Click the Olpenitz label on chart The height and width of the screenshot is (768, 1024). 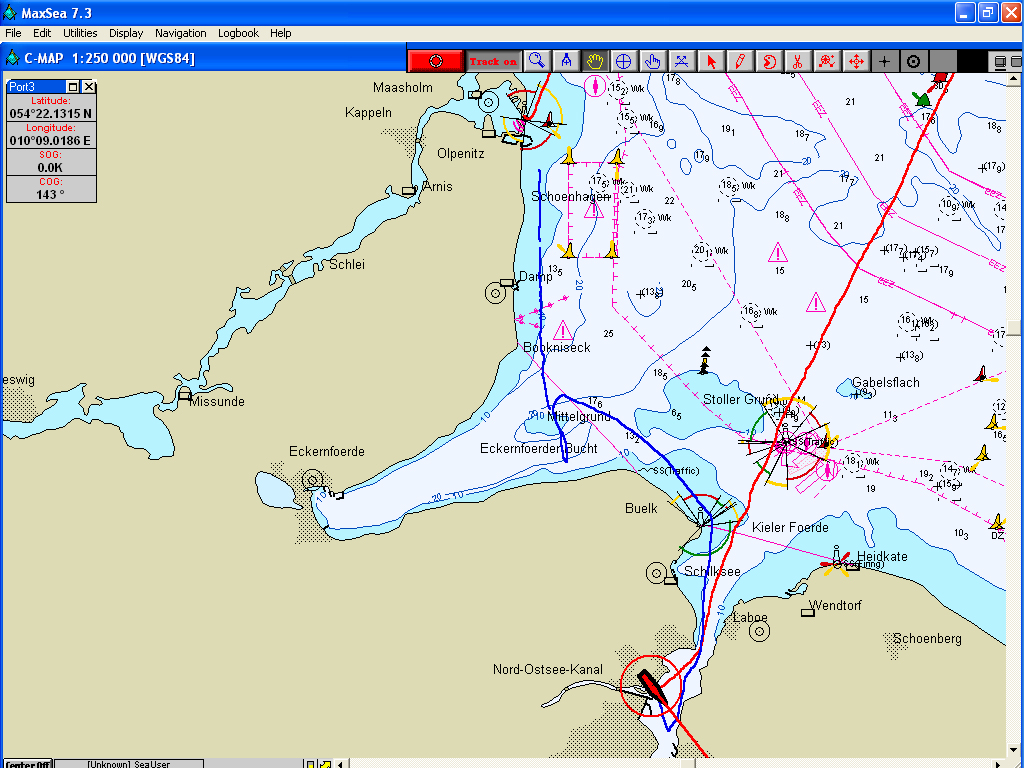click(460, 153)
